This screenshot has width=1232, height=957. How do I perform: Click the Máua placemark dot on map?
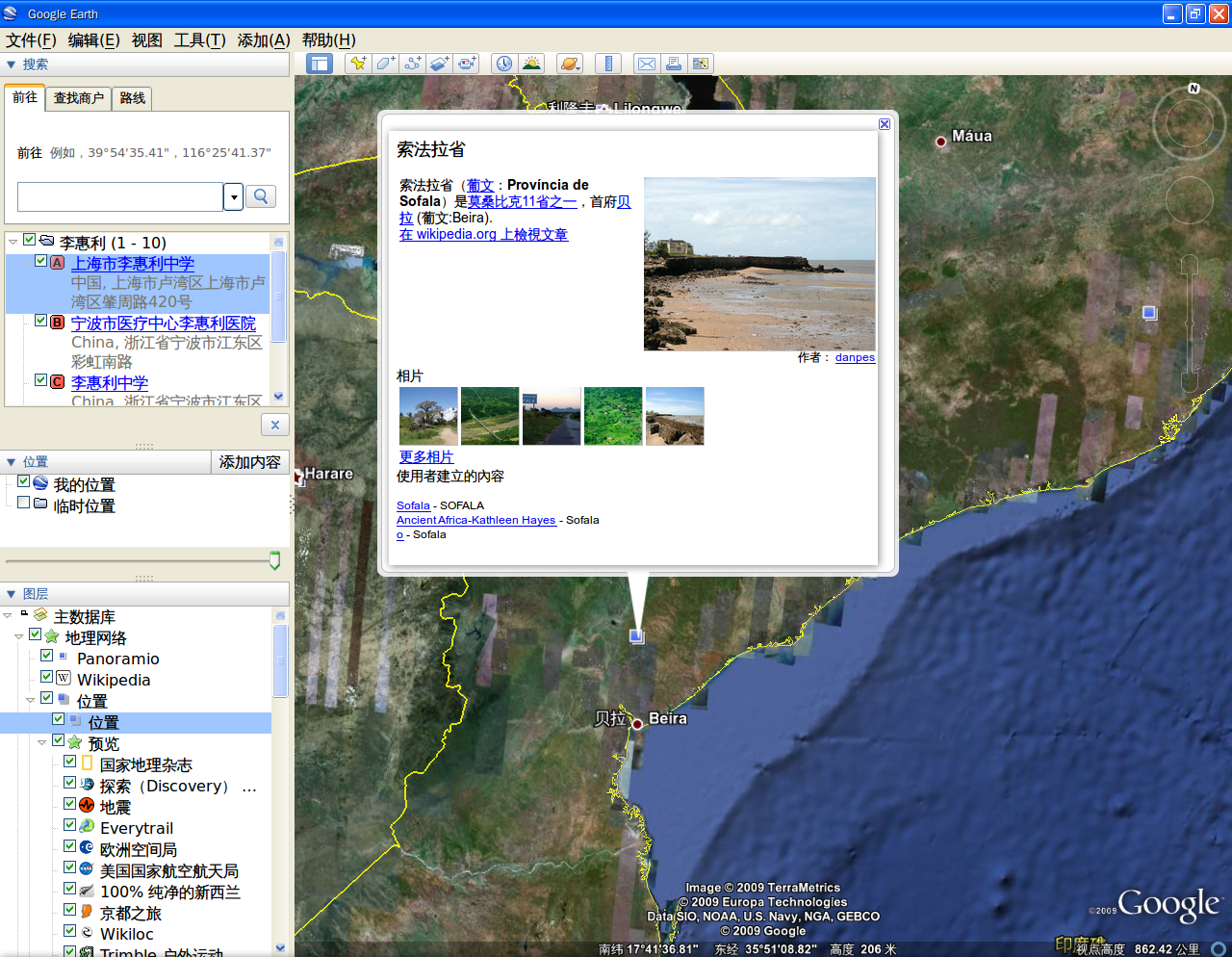[x=941, y=142]
